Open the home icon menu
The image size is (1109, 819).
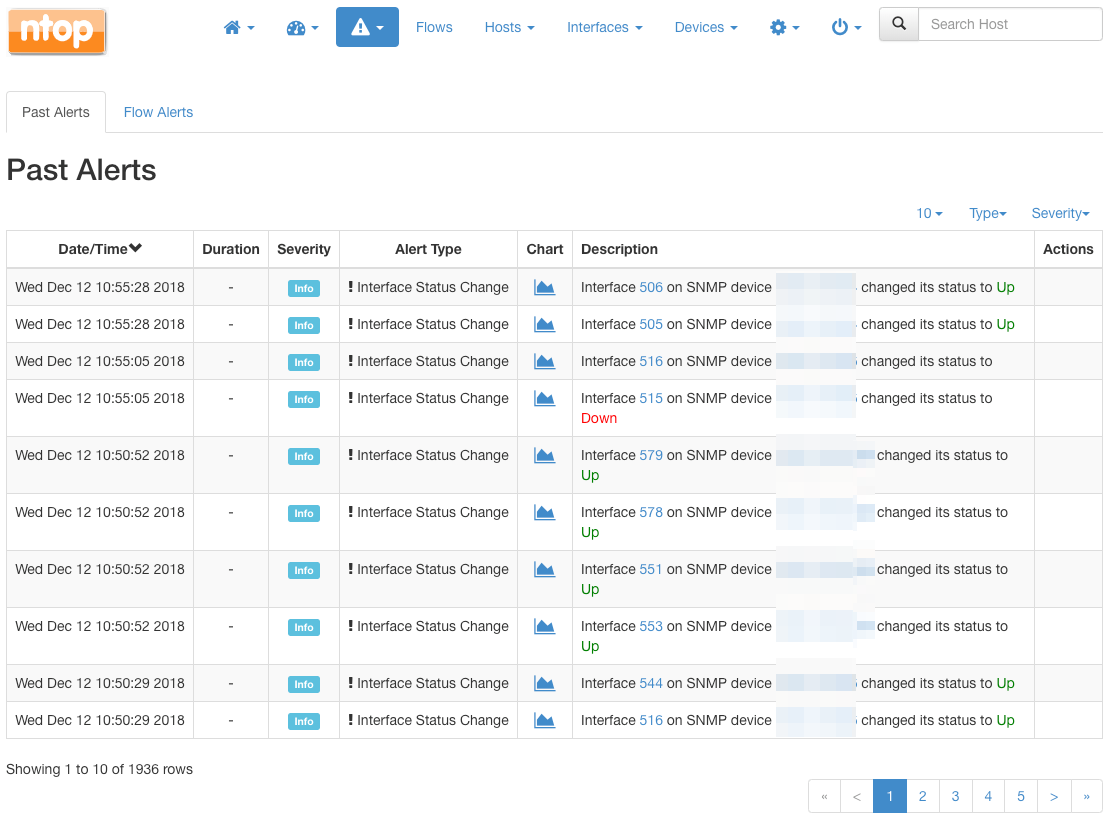pos(239,28)
